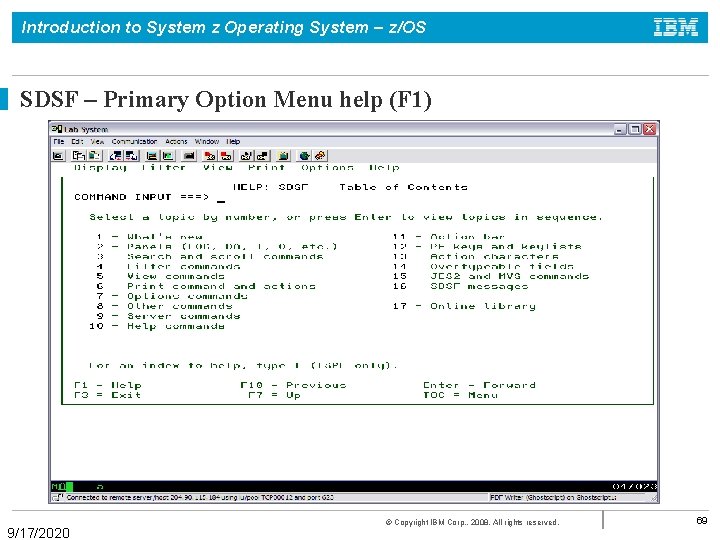This screenshot has width=720, height=540.
Task: Click topic 15 JES2 and MVS commands
Action: 491,276
